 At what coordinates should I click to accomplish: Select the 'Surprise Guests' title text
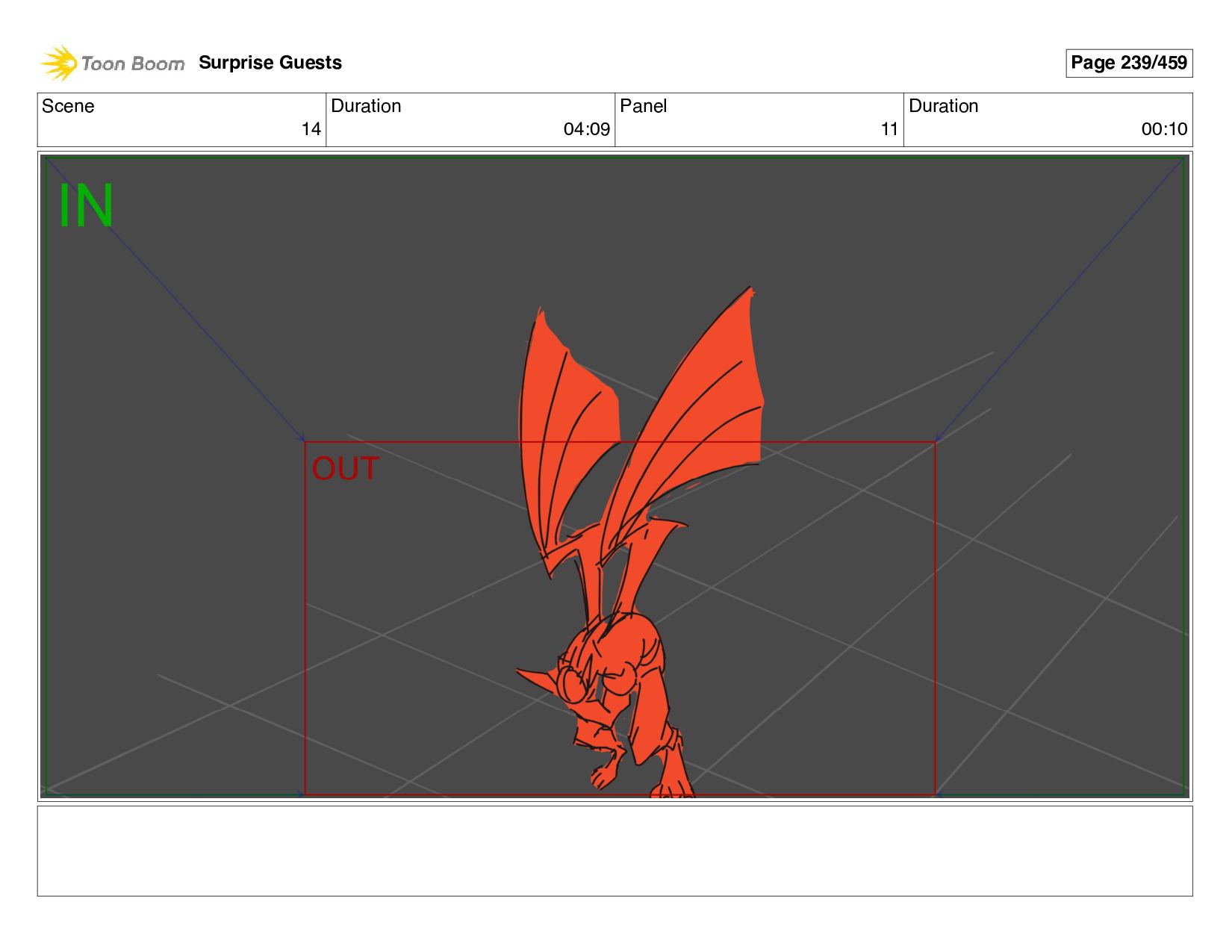pos(270,63)
